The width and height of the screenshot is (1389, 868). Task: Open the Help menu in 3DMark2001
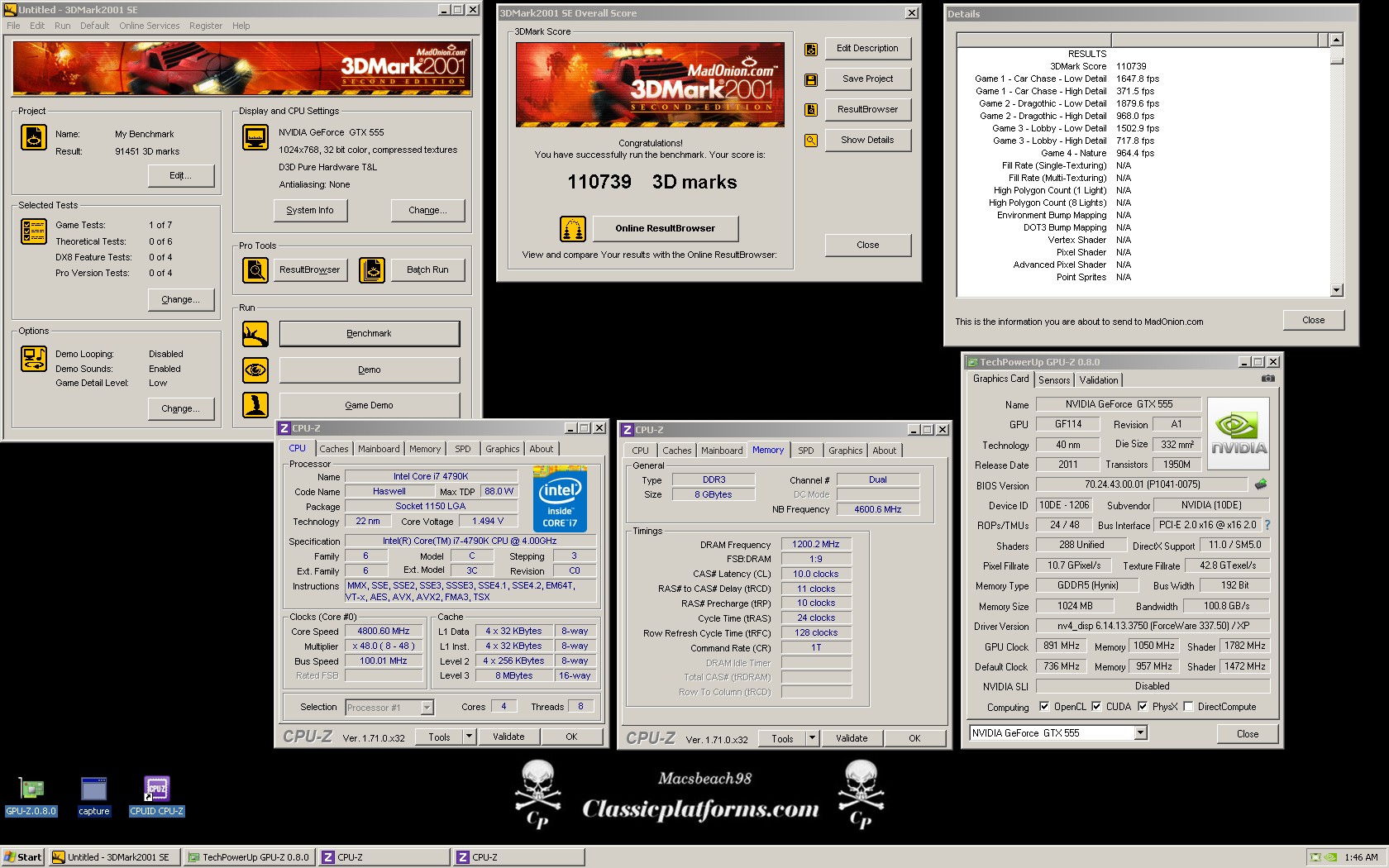click(241, 26)
